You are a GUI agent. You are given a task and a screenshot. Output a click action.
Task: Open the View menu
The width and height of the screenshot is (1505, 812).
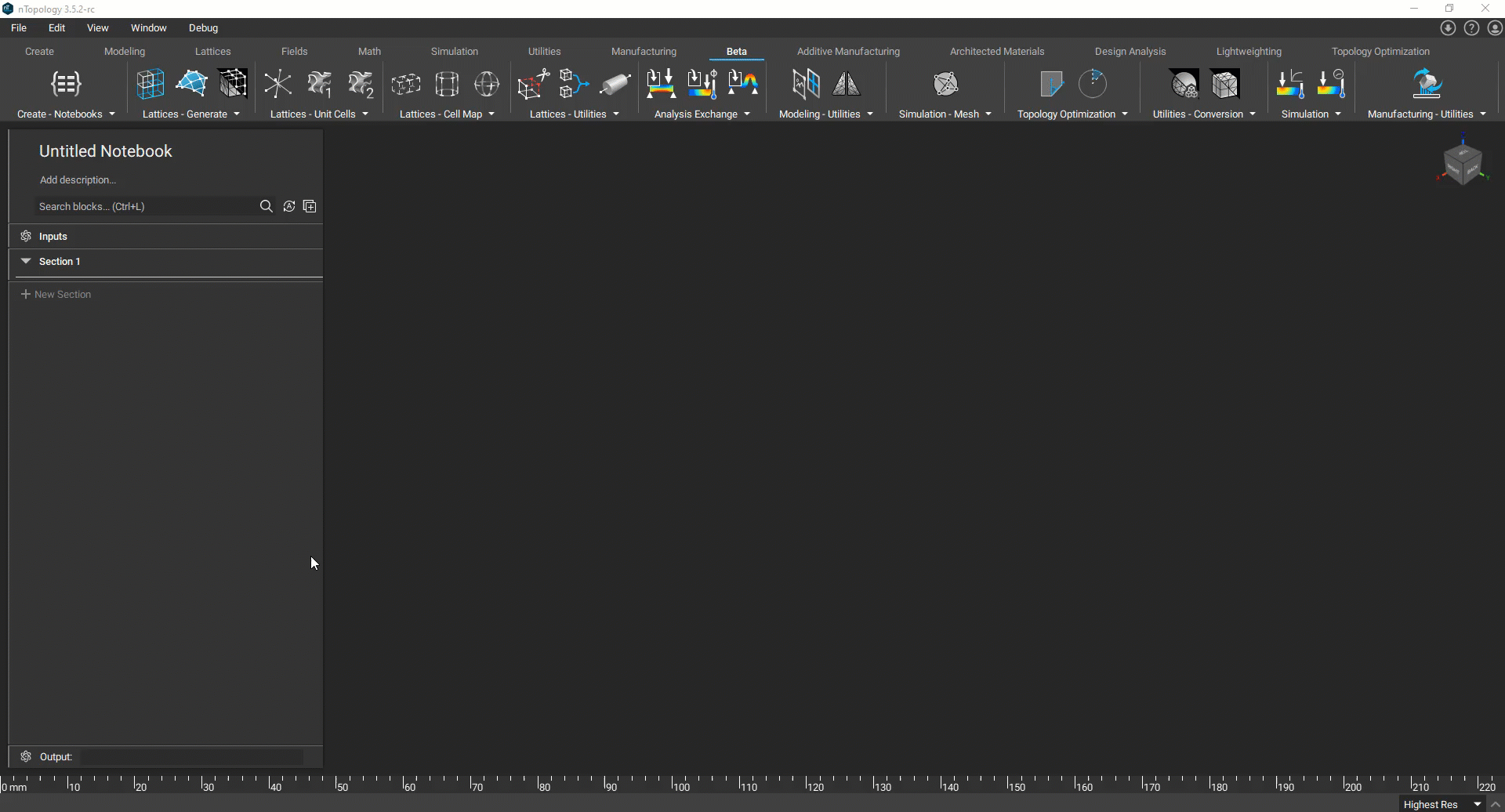point(98,27)
